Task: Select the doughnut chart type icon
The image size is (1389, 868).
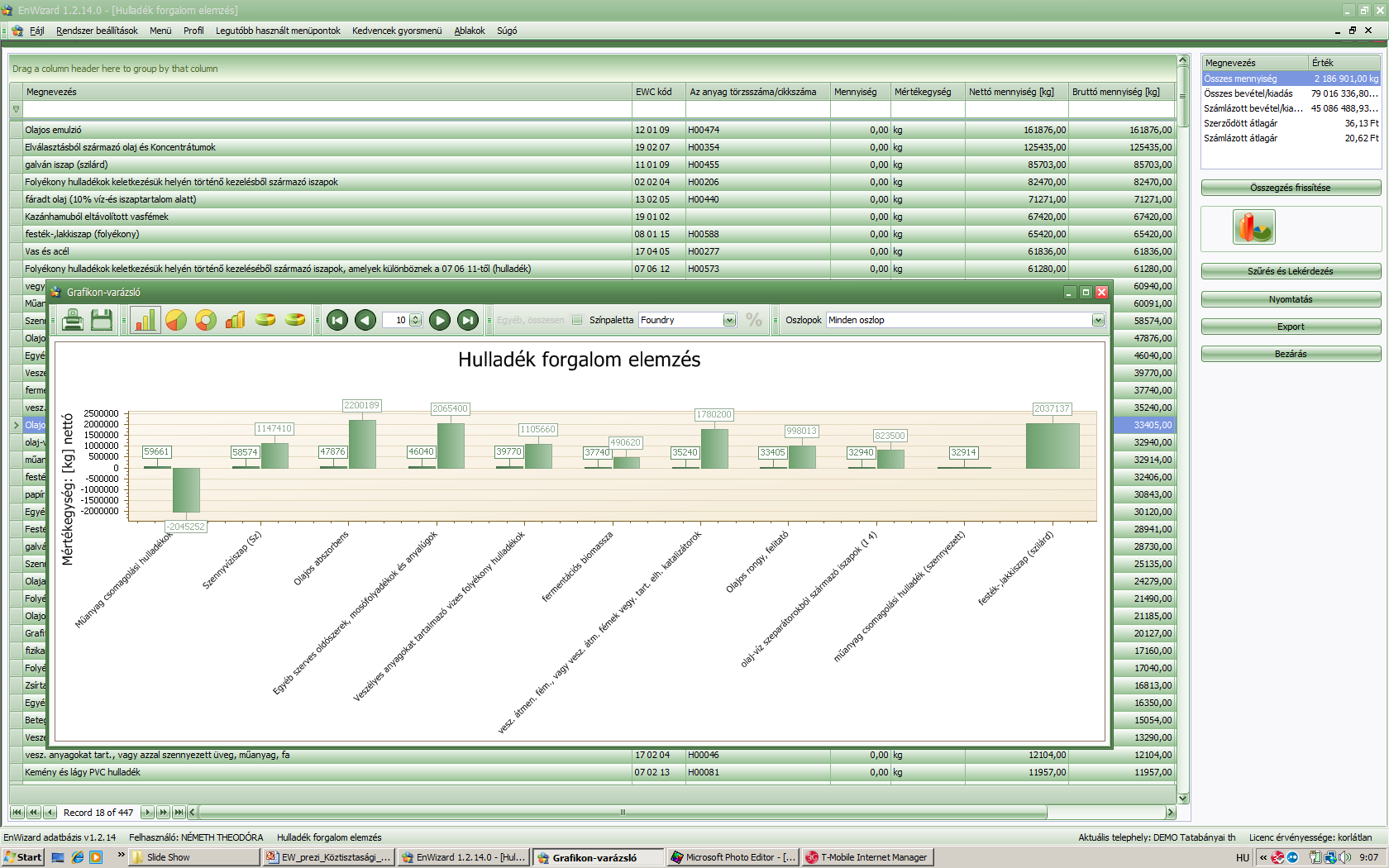Action: [x=206, y=320]
